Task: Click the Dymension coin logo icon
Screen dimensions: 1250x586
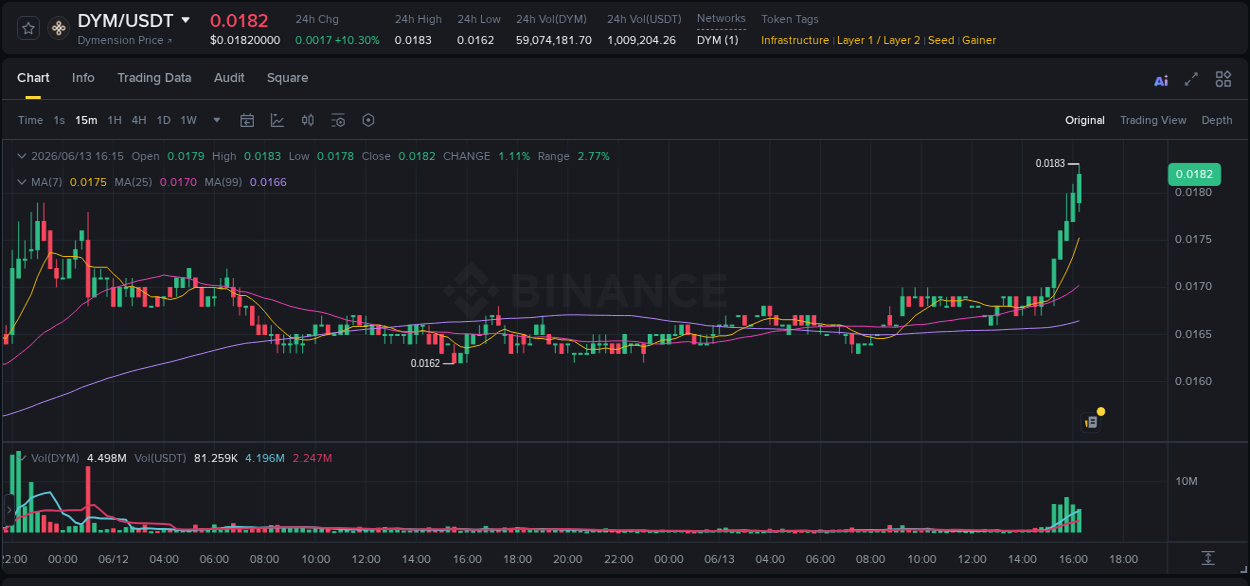Action: (x=59, y=28)
